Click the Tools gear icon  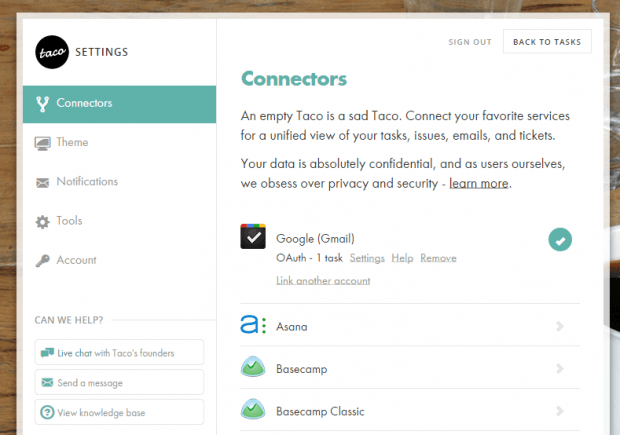[x=42, y=221]
